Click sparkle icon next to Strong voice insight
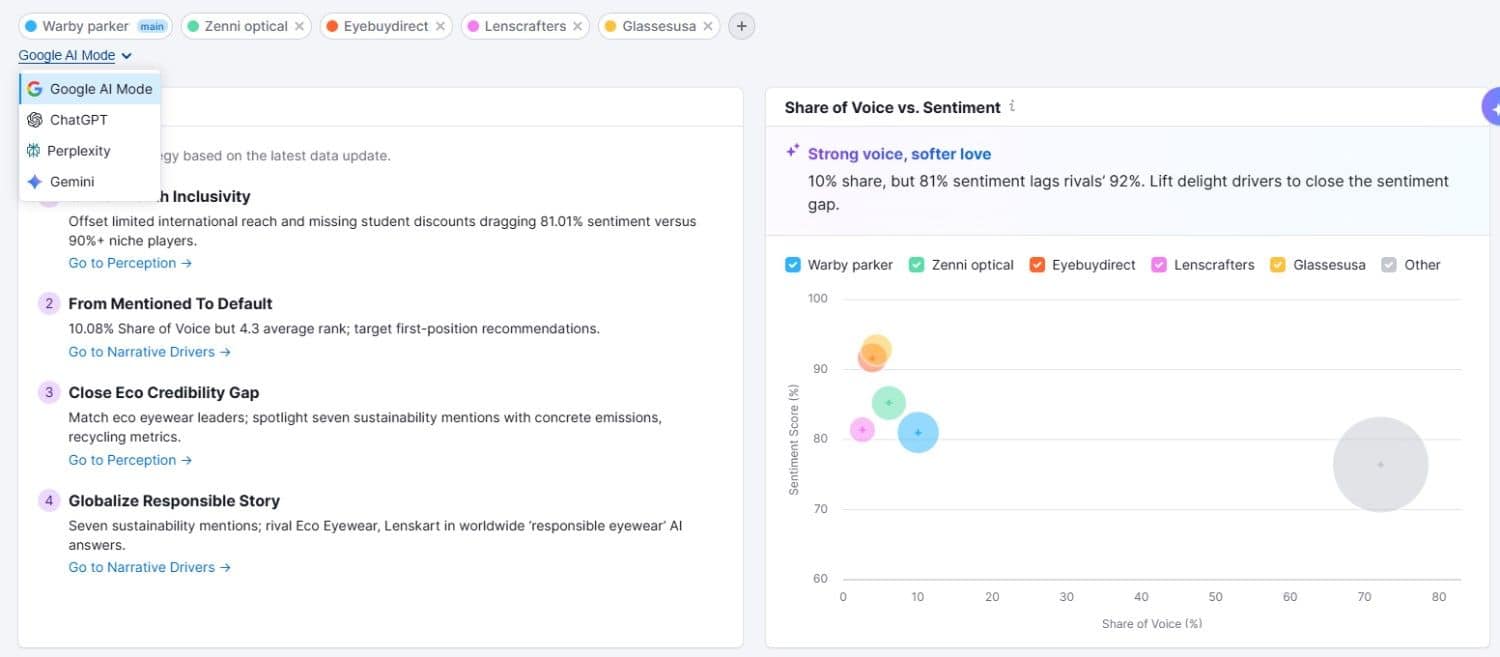 click(x=792, y=151)
